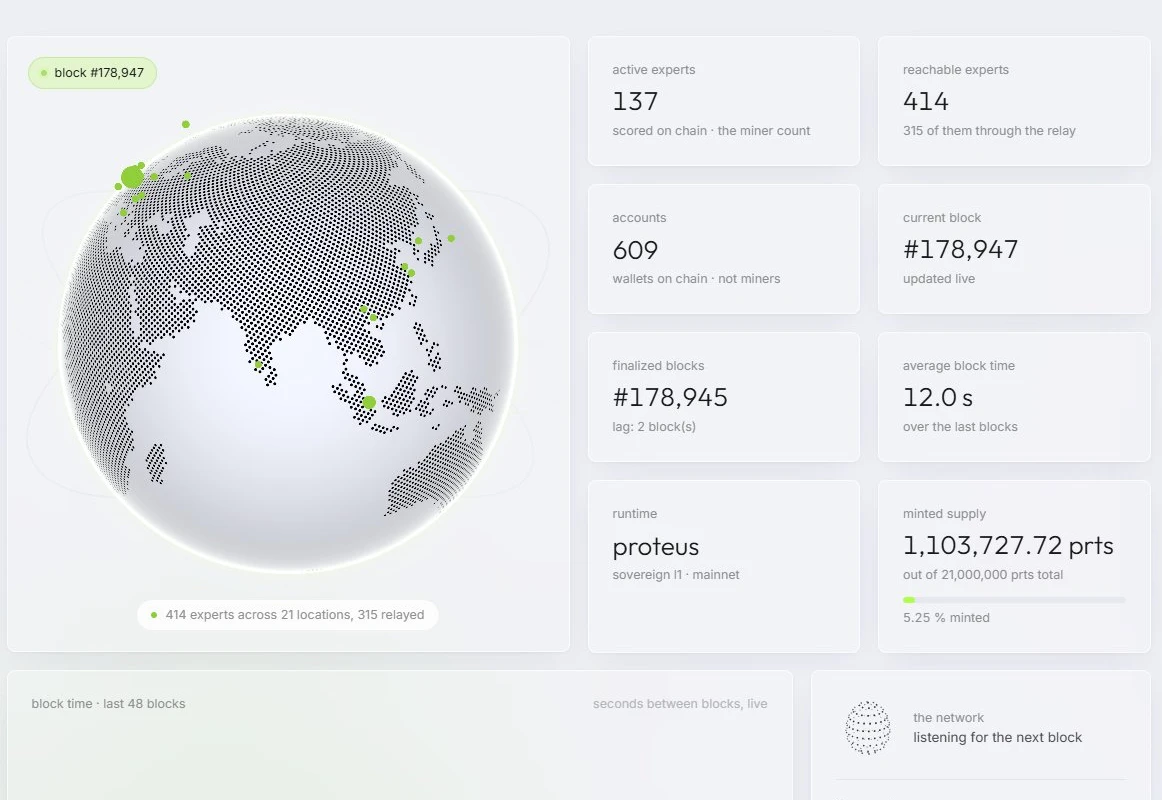Click 'out of 21,000,000 prts total' text
The height and width of the screenshot is (800, 1162).
pos(983,575)
